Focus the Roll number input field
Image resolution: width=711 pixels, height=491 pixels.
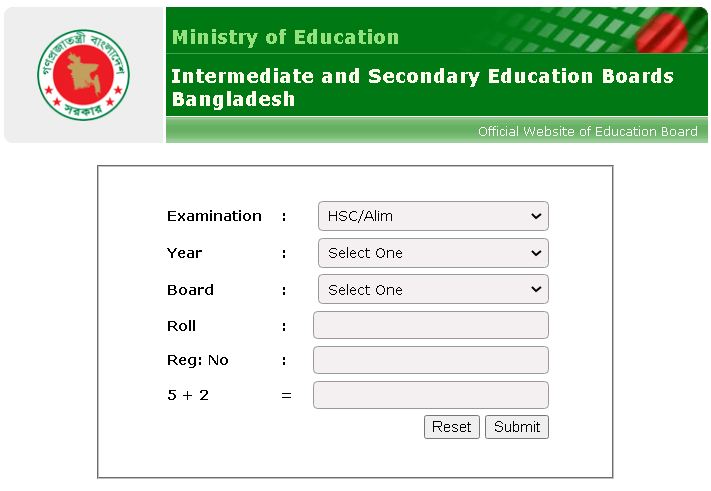pyautogui.click(x=430, y=325)
